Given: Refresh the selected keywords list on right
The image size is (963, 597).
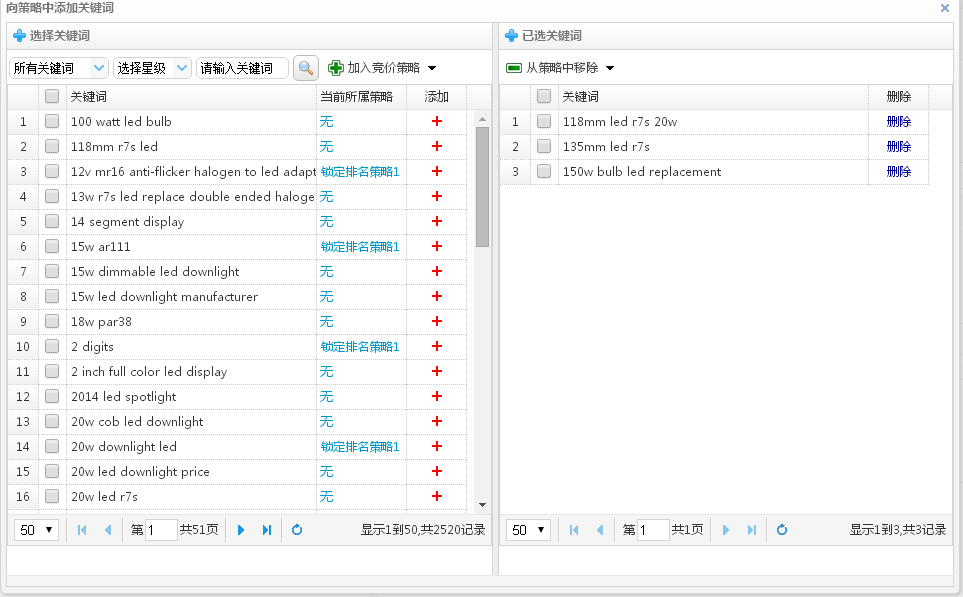Looking at the screenshot, I should click(x=782, y=530).
